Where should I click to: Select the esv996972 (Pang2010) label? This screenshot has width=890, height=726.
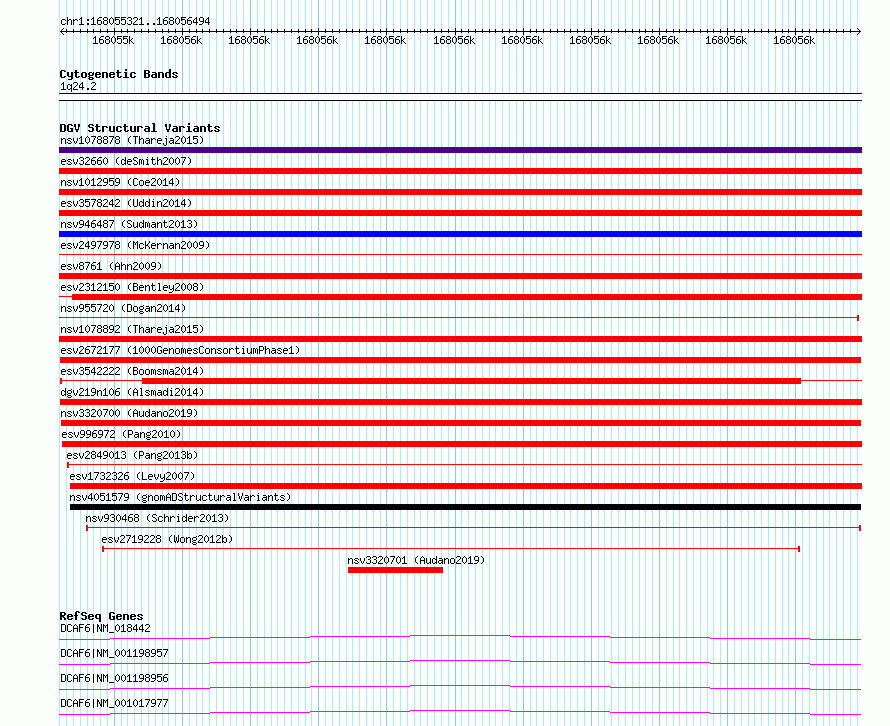pos(121,434)
